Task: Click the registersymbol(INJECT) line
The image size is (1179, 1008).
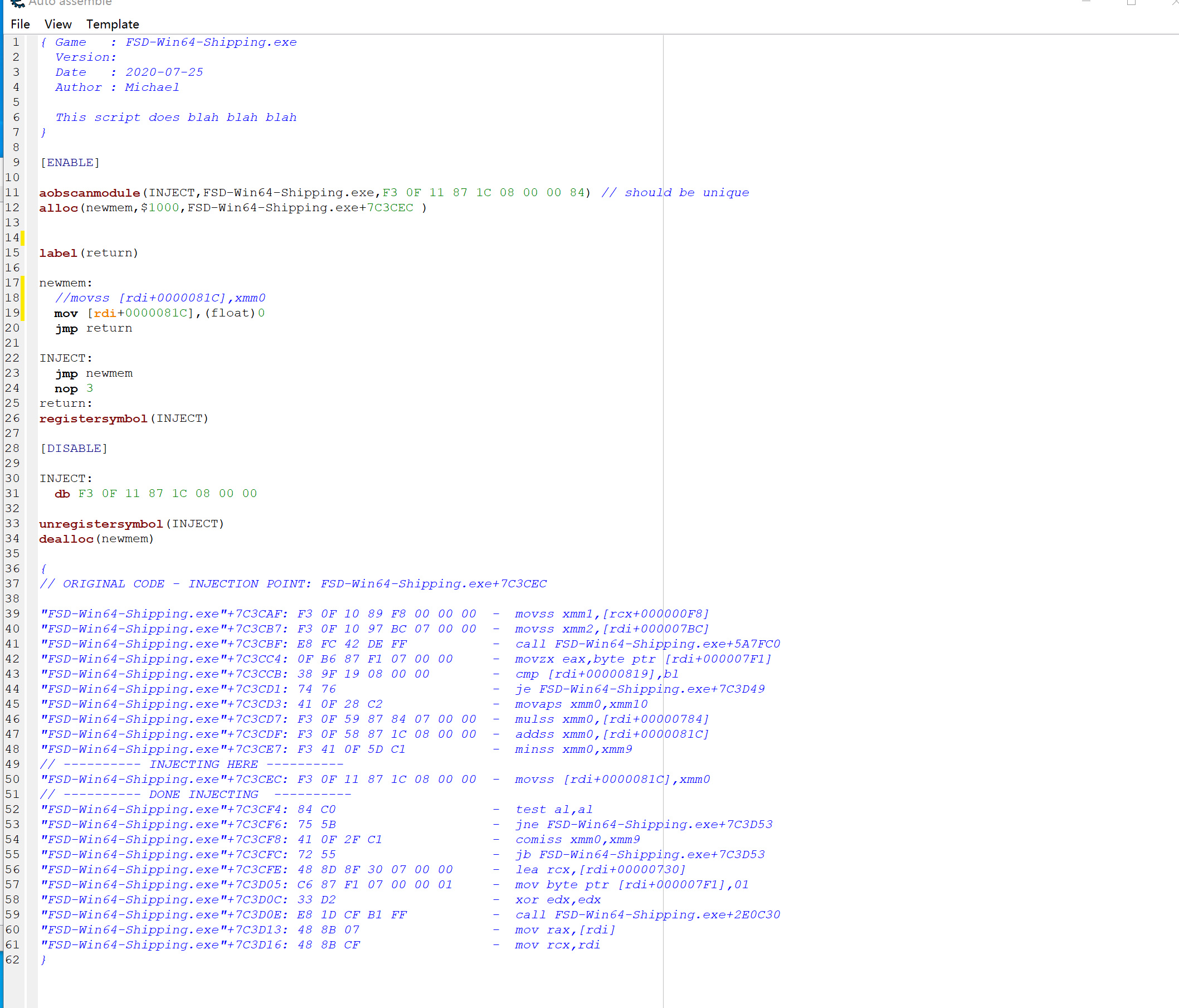Action: coord(124,418)
